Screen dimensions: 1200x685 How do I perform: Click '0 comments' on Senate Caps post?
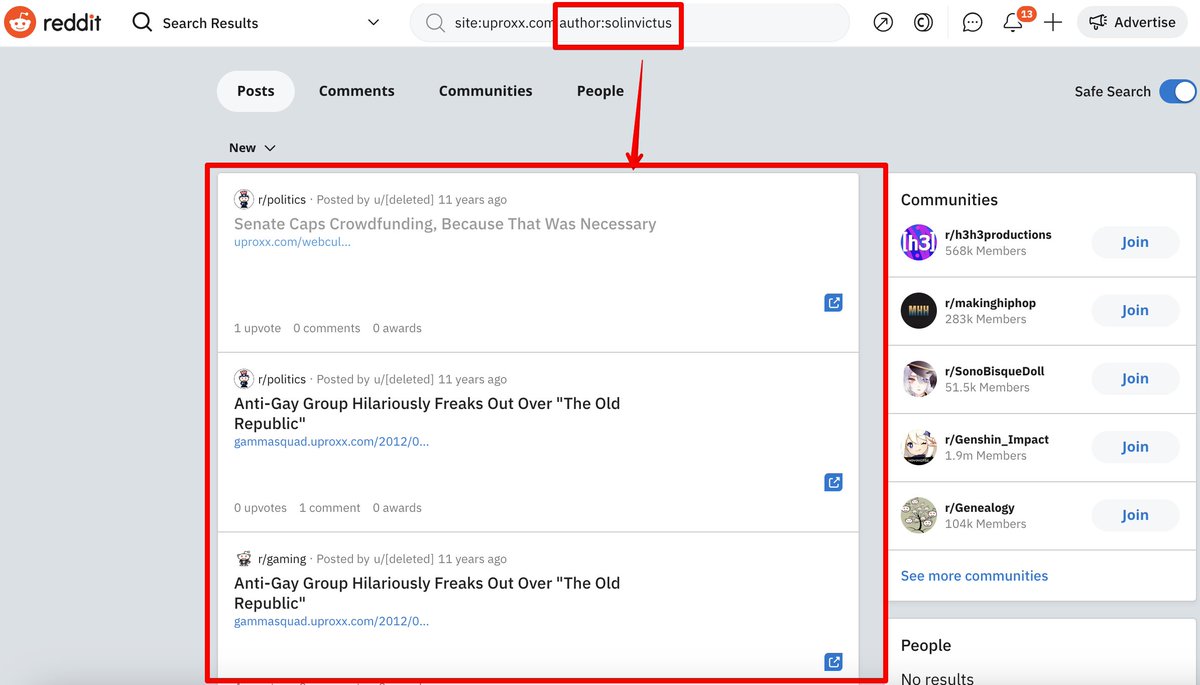point(326,328)
